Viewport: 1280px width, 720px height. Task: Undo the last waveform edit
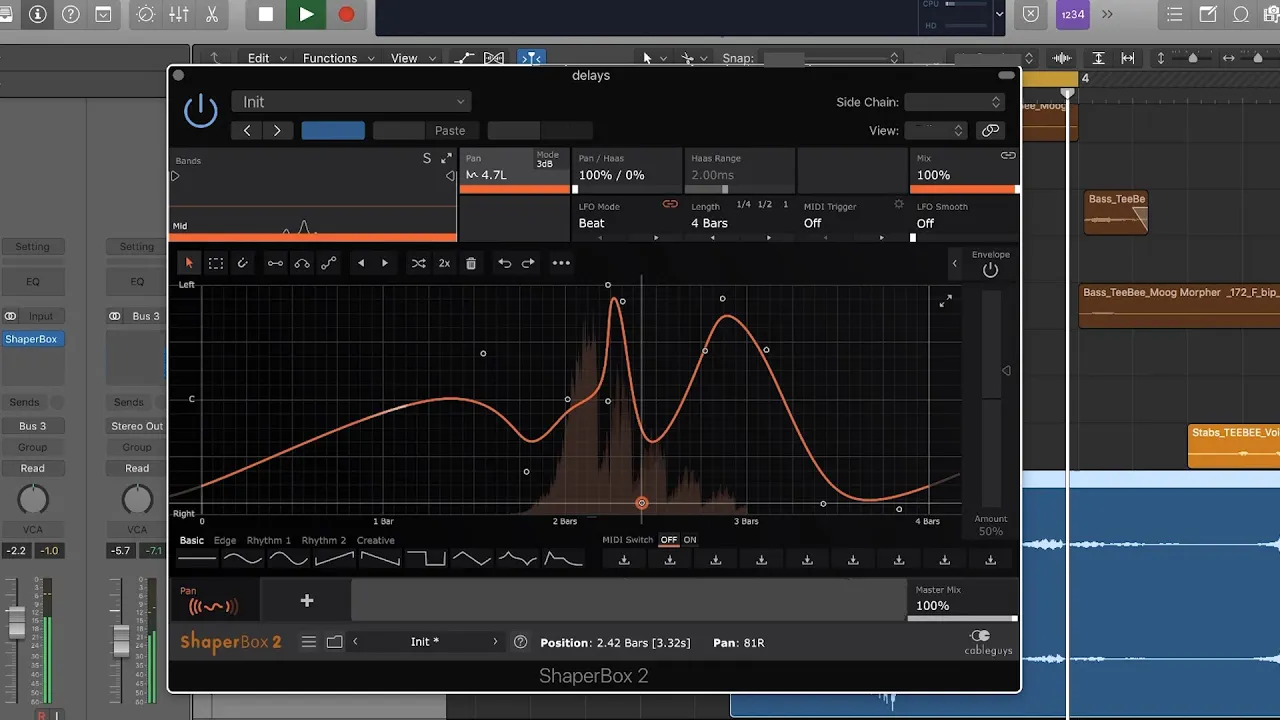coord(505,263)
